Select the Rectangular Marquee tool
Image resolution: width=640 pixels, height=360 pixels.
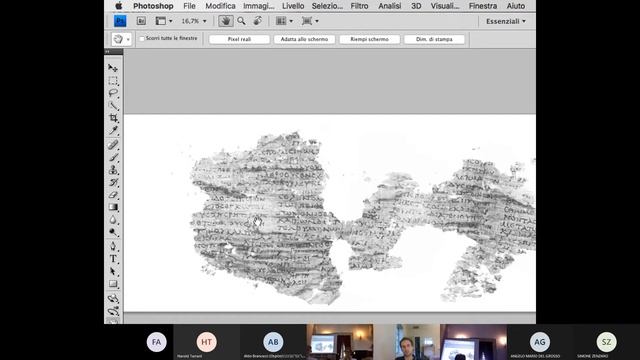pyautogui.click(x=113, y=80)
